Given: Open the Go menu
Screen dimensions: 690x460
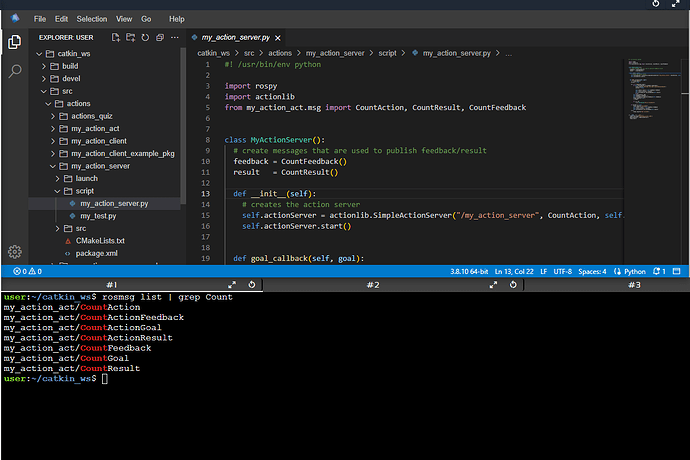Looking at the screenshot, I should pyautogui.click(x=146, y=19).
